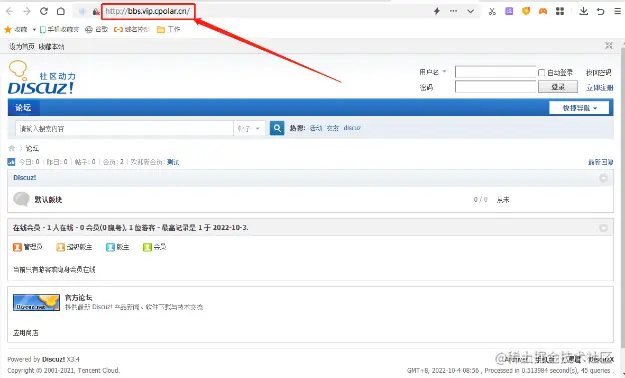Open the Discuz! category header link
This screenshot has height=378, width=625.
(25, 177)
